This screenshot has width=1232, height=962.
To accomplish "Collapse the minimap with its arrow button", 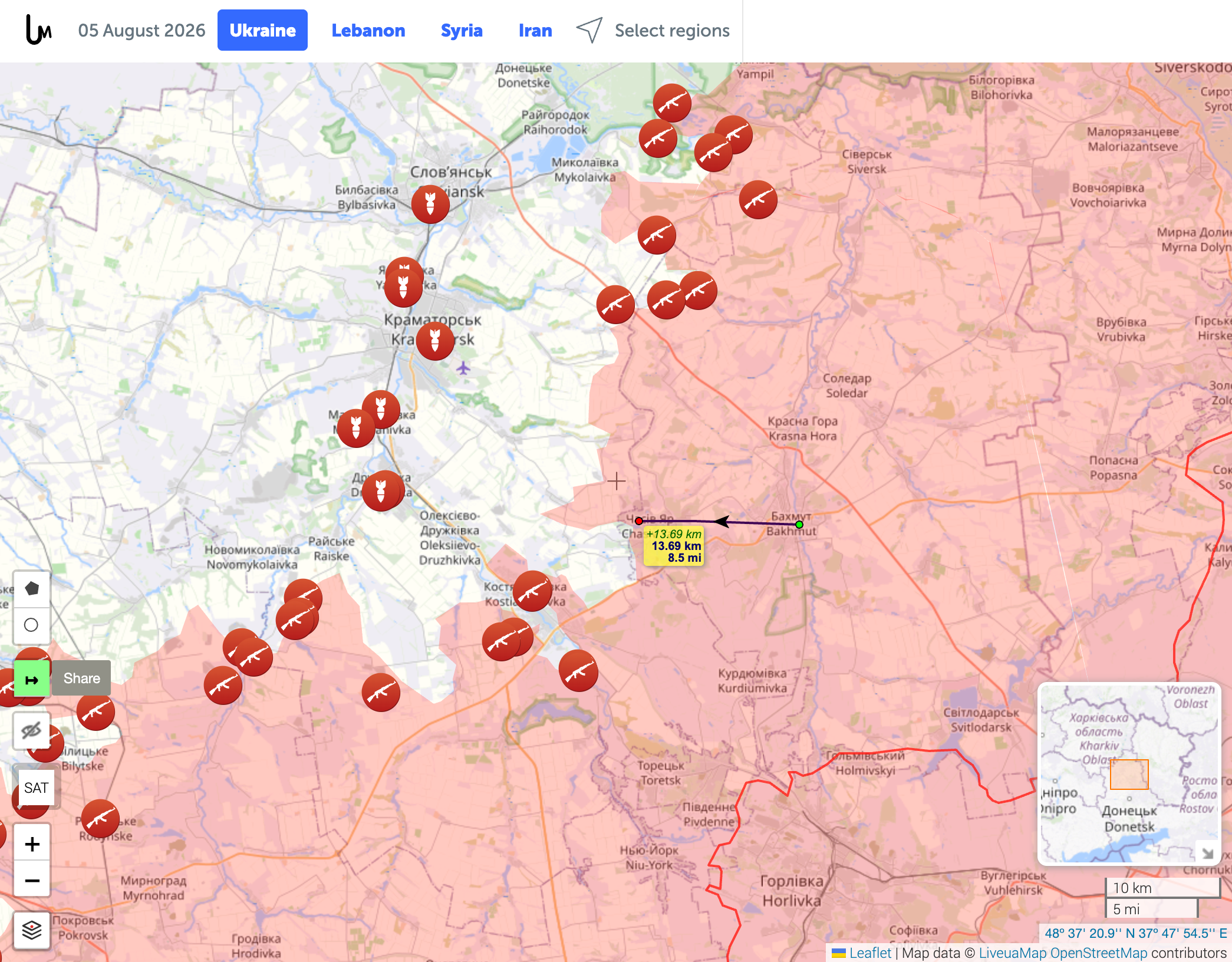I will 1207,852.
